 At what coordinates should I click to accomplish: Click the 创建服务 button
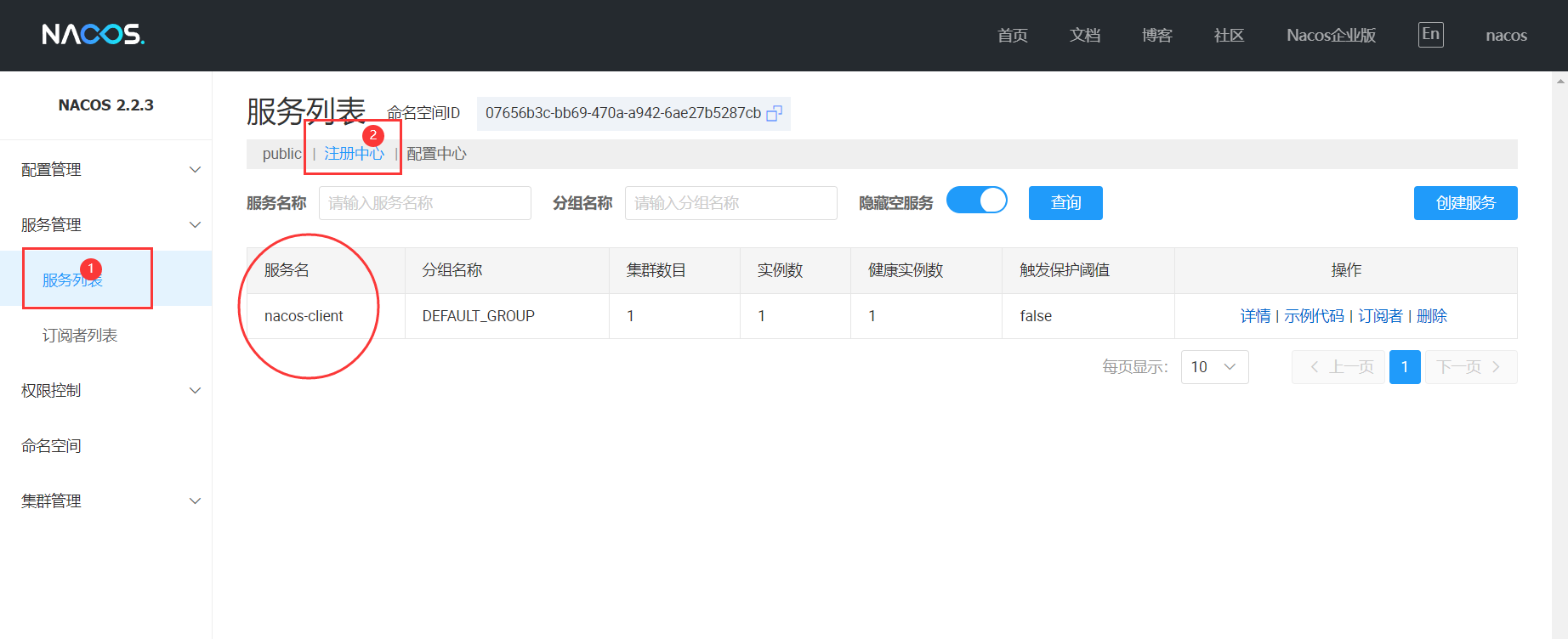(x=1465, y=203)
